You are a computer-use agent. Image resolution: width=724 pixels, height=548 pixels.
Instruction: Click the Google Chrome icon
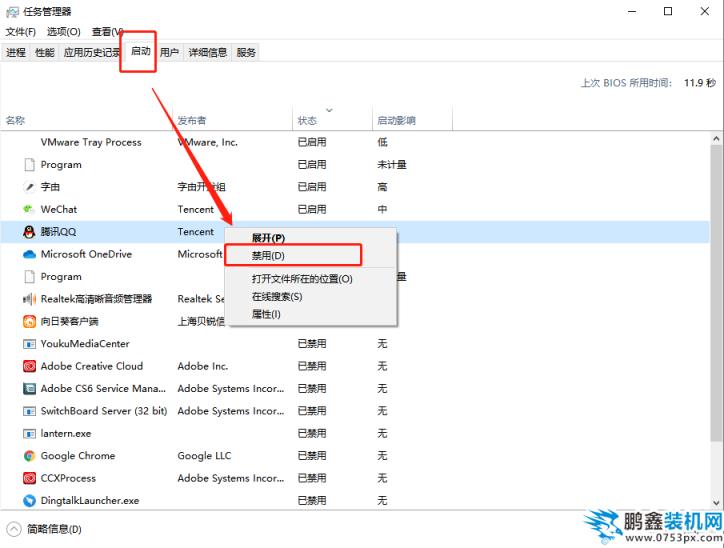click(29, 456)
